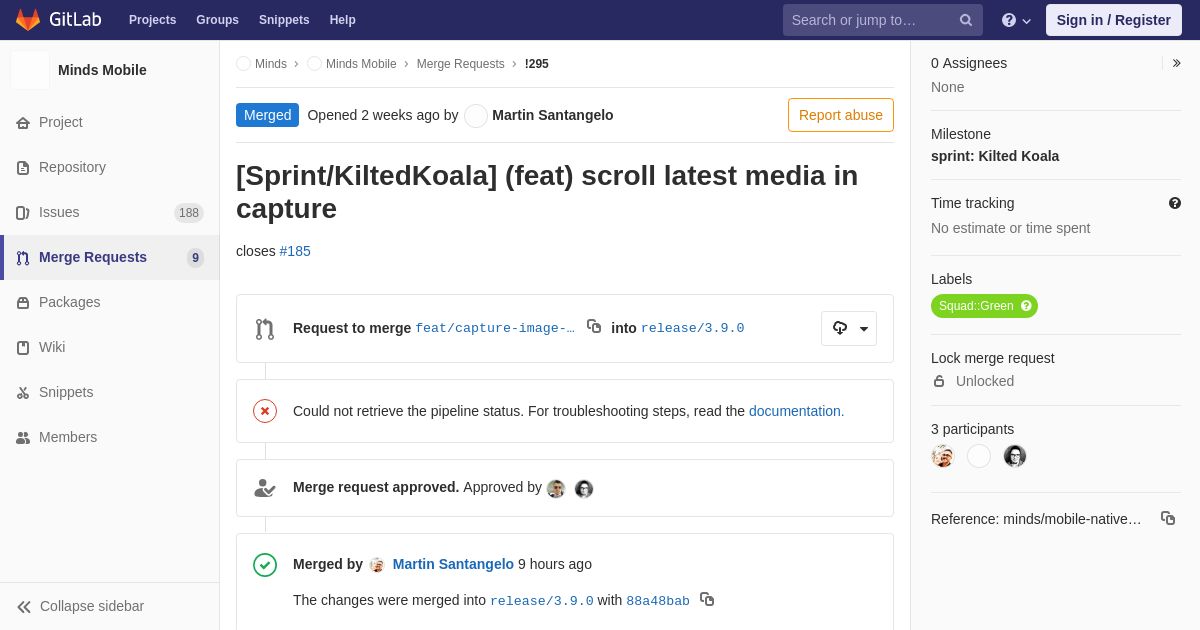Collapse the right sidebar with double arrow
The height and width of the screenshot is (630, 1200).
click(x=1176, y=63)
